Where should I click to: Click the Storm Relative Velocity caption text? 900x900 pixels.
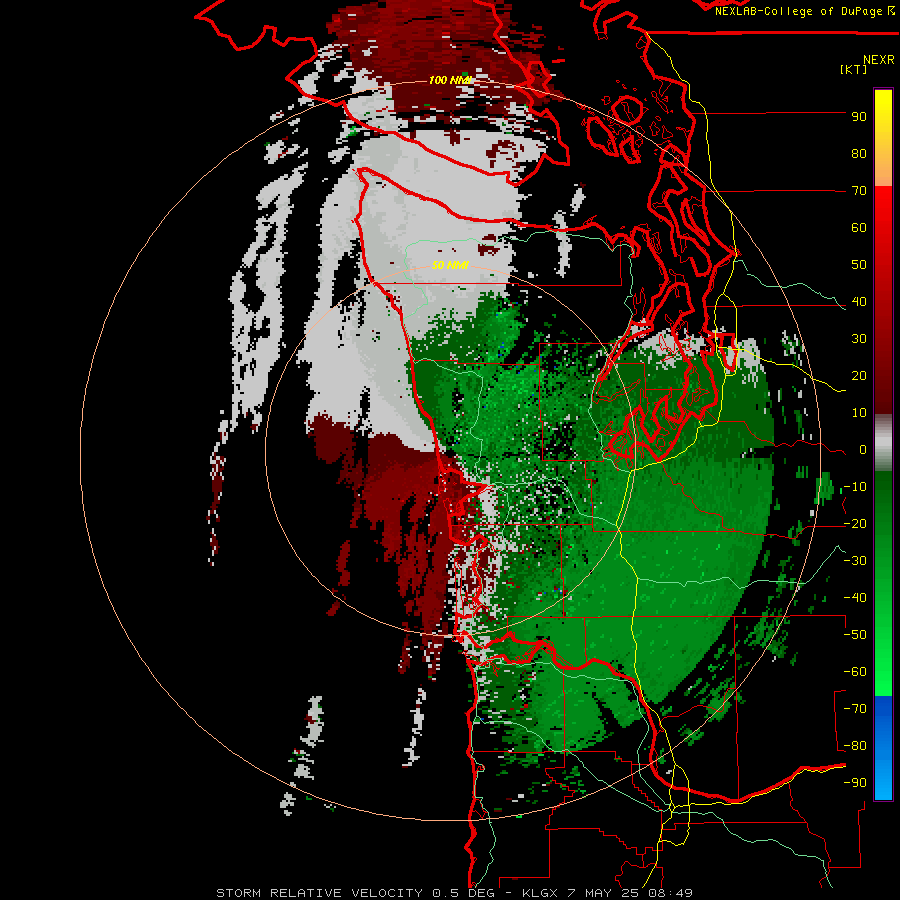pyautogui.click(x=454, y=893)
